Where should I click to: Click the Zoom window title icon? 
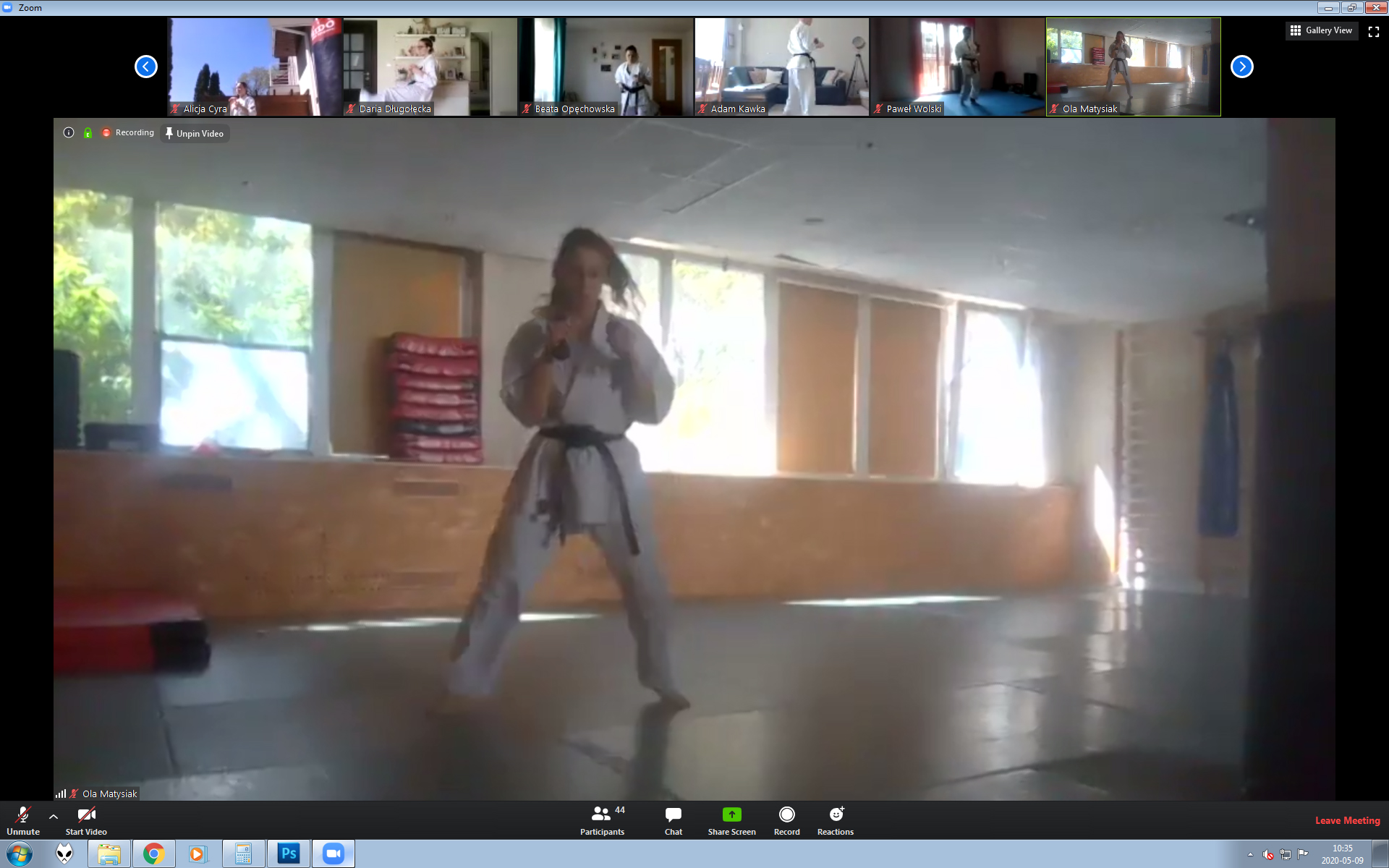point(8,7)
